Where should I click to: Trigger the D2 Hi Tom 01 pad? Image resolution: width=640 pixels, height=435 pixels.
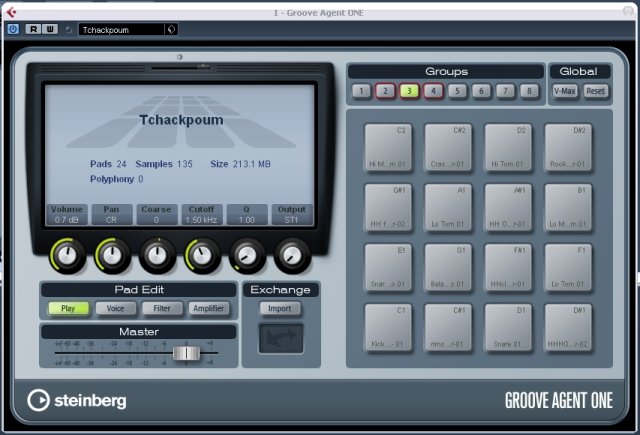(x=508, y=148)
